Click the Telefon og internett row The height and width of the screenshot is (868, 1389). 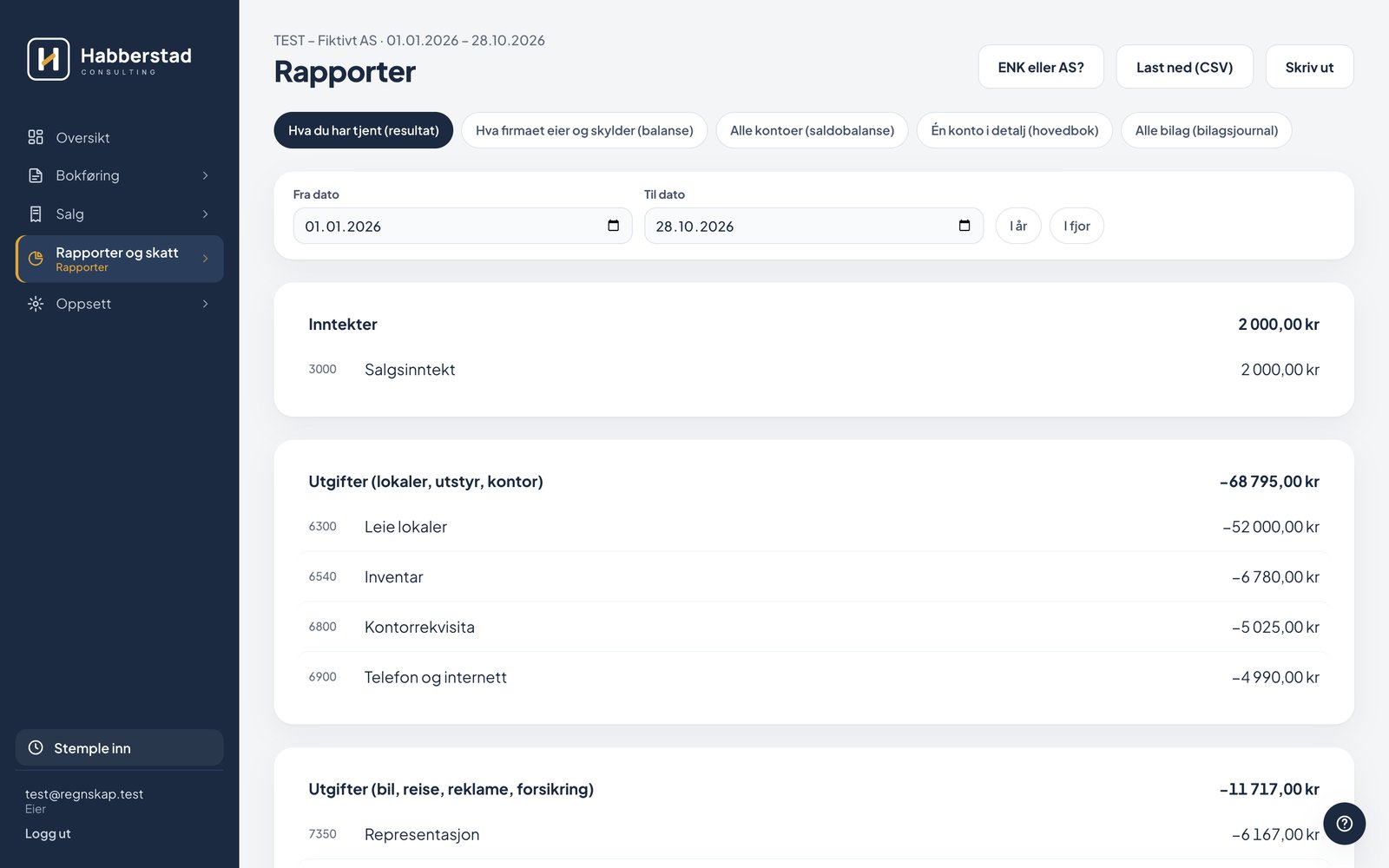coord(813,677)
